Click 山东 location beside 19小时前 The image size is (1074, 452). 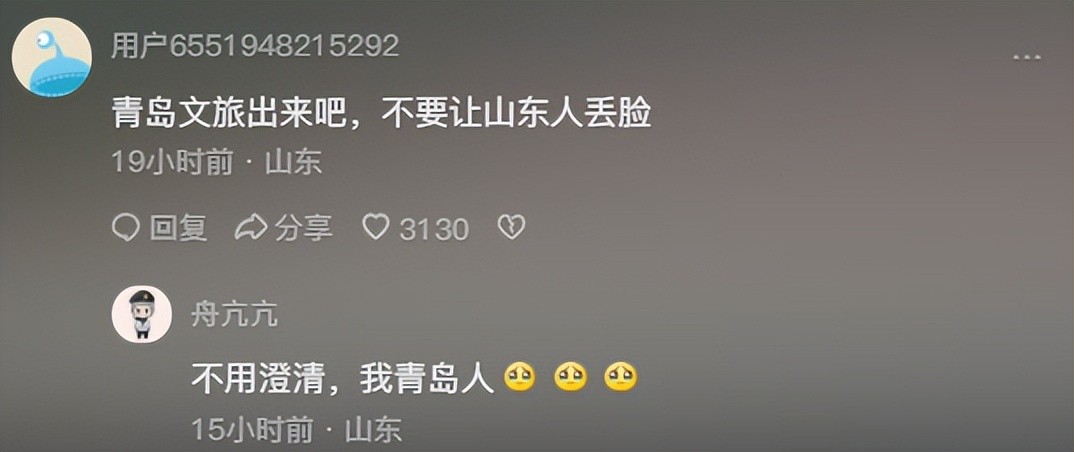[x=293, y=164]
